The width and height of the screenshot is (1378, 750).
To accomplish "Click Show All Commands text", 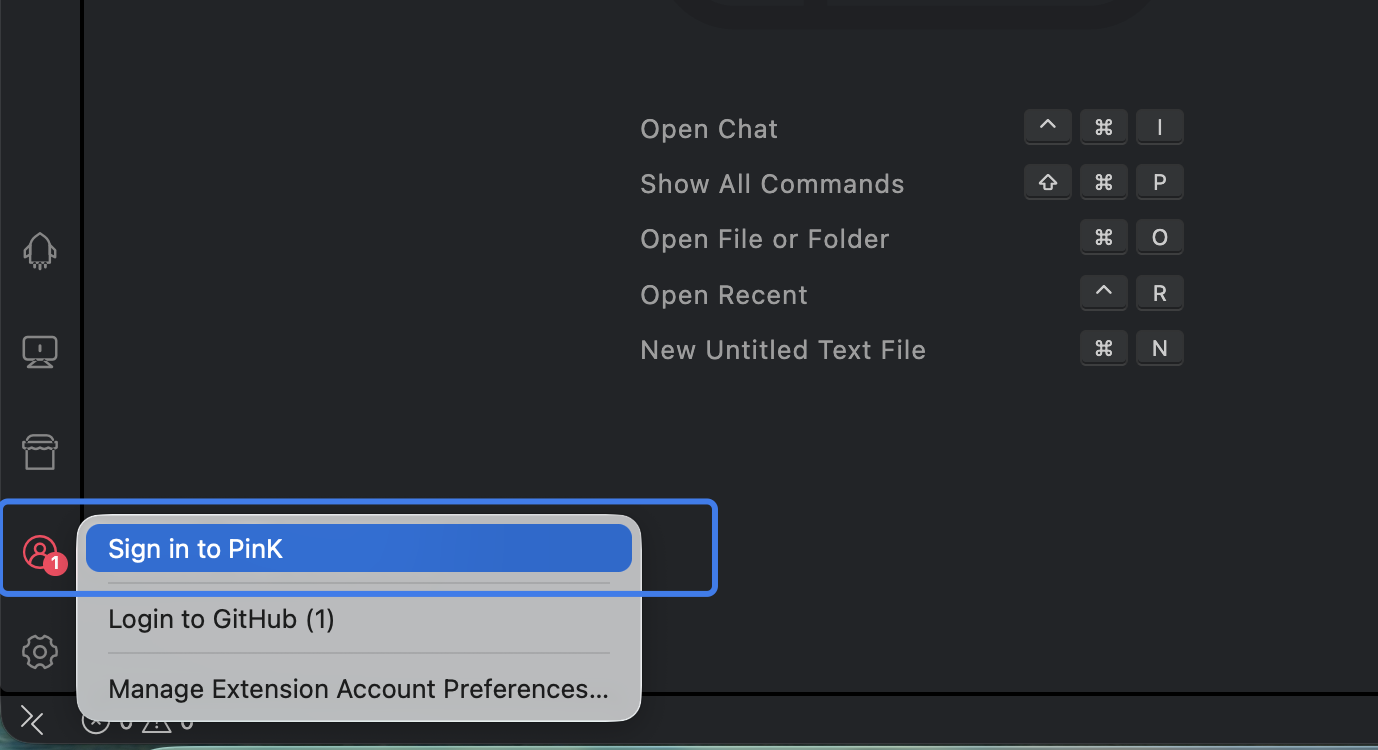I will pos(772,184).
